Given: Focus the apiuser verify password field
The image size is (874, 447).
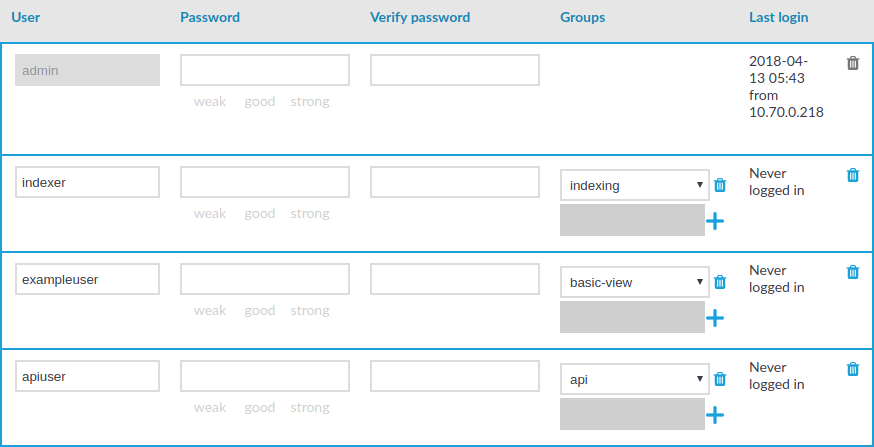Looking at the screenshot, I should coord(455,376).
